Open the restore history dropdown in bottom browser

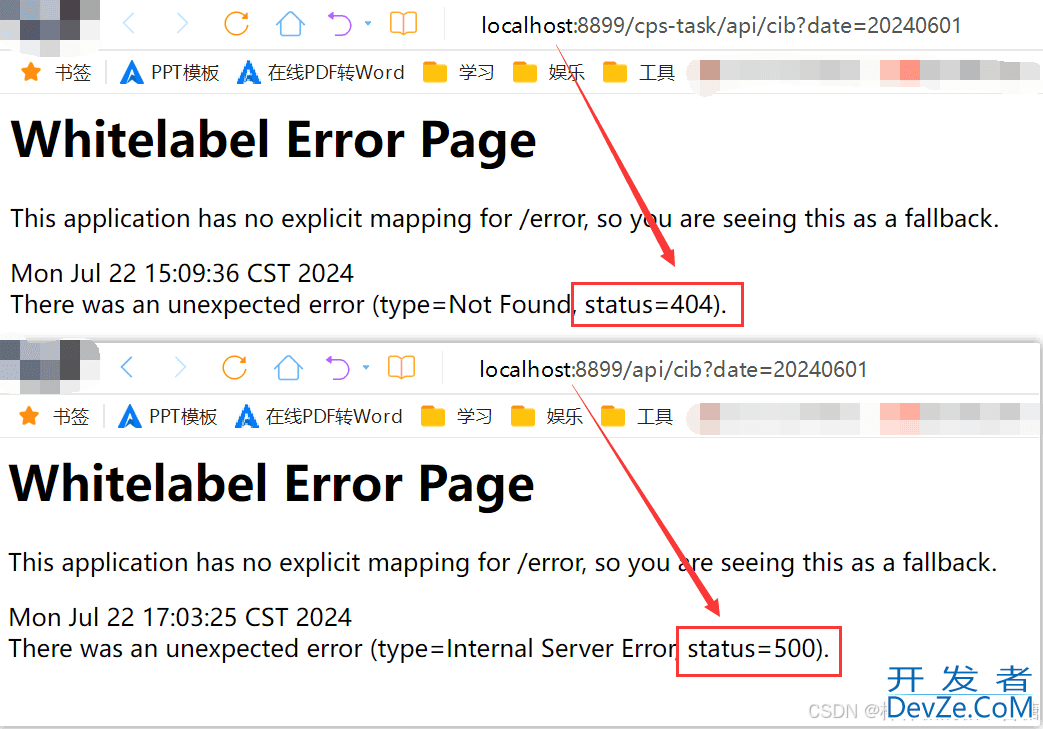(x=366, y=367)
